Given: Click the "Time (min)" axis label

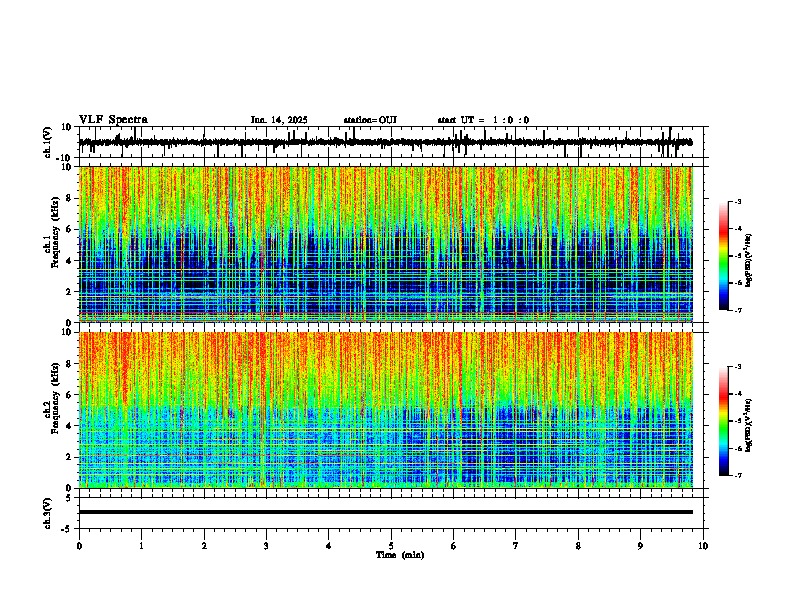Looking at the screenshot, I should click(x=400, y=555).
